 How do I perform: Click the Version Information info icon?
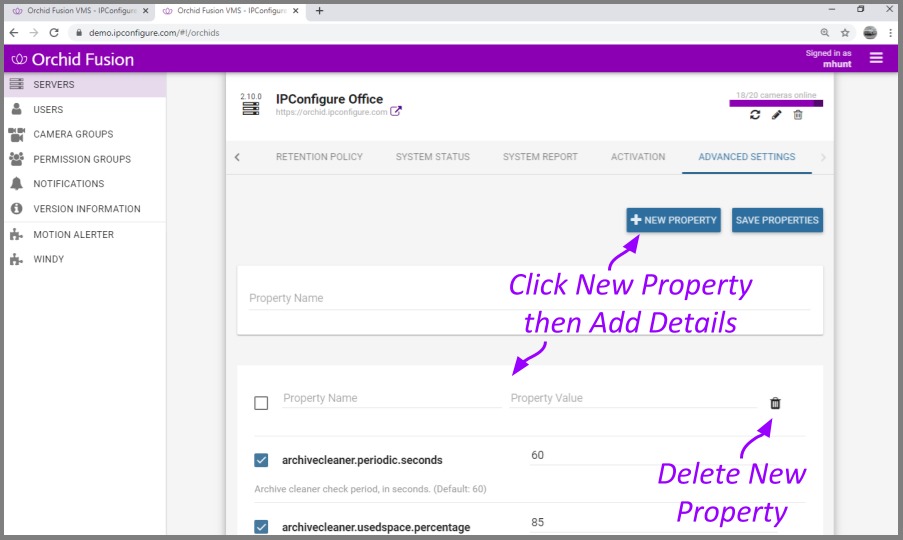(17, 208)
